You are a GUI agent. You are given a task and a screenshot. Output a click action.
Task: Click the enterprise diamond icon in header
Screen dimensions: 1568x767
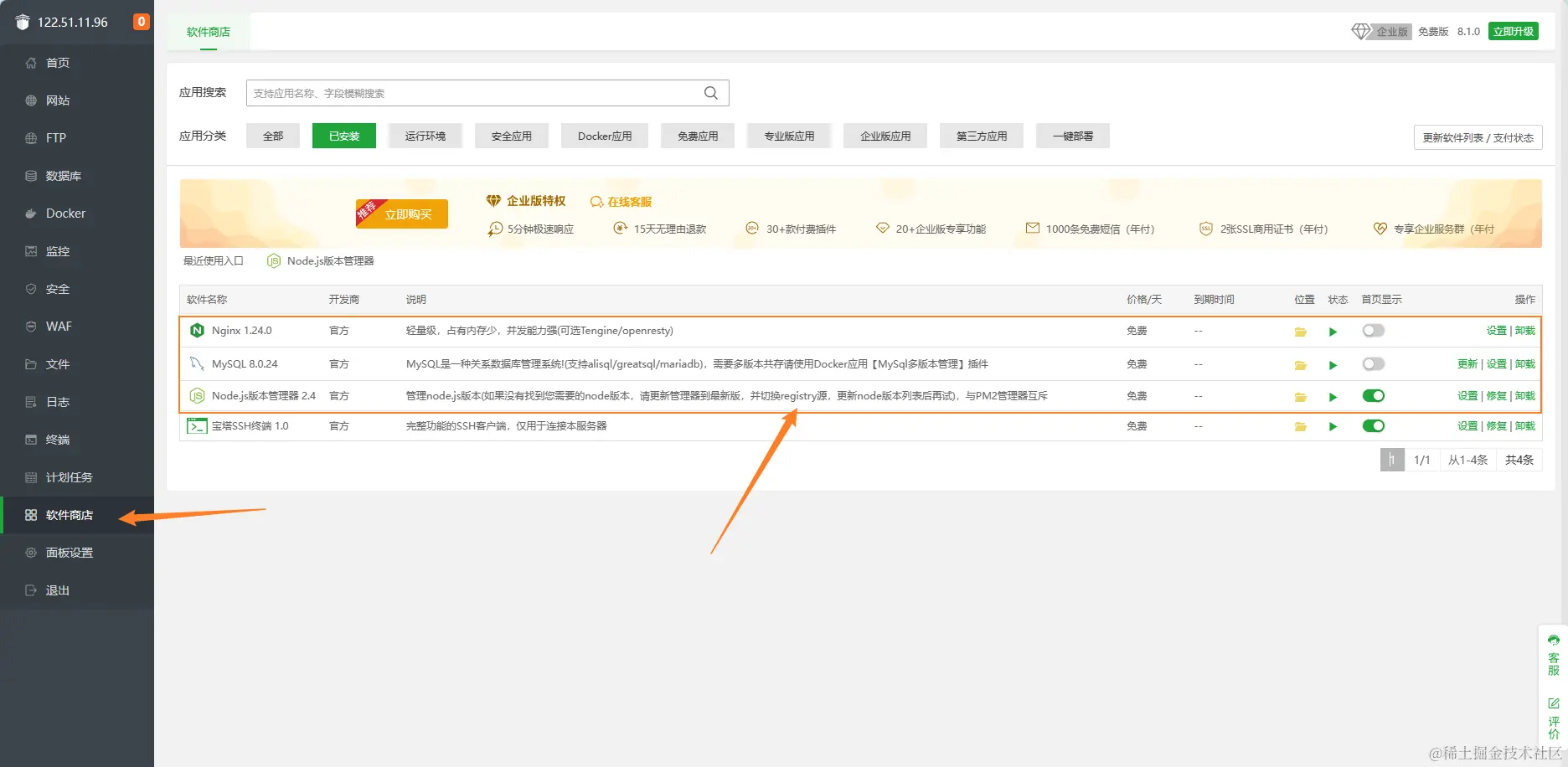click(1361, 32)
